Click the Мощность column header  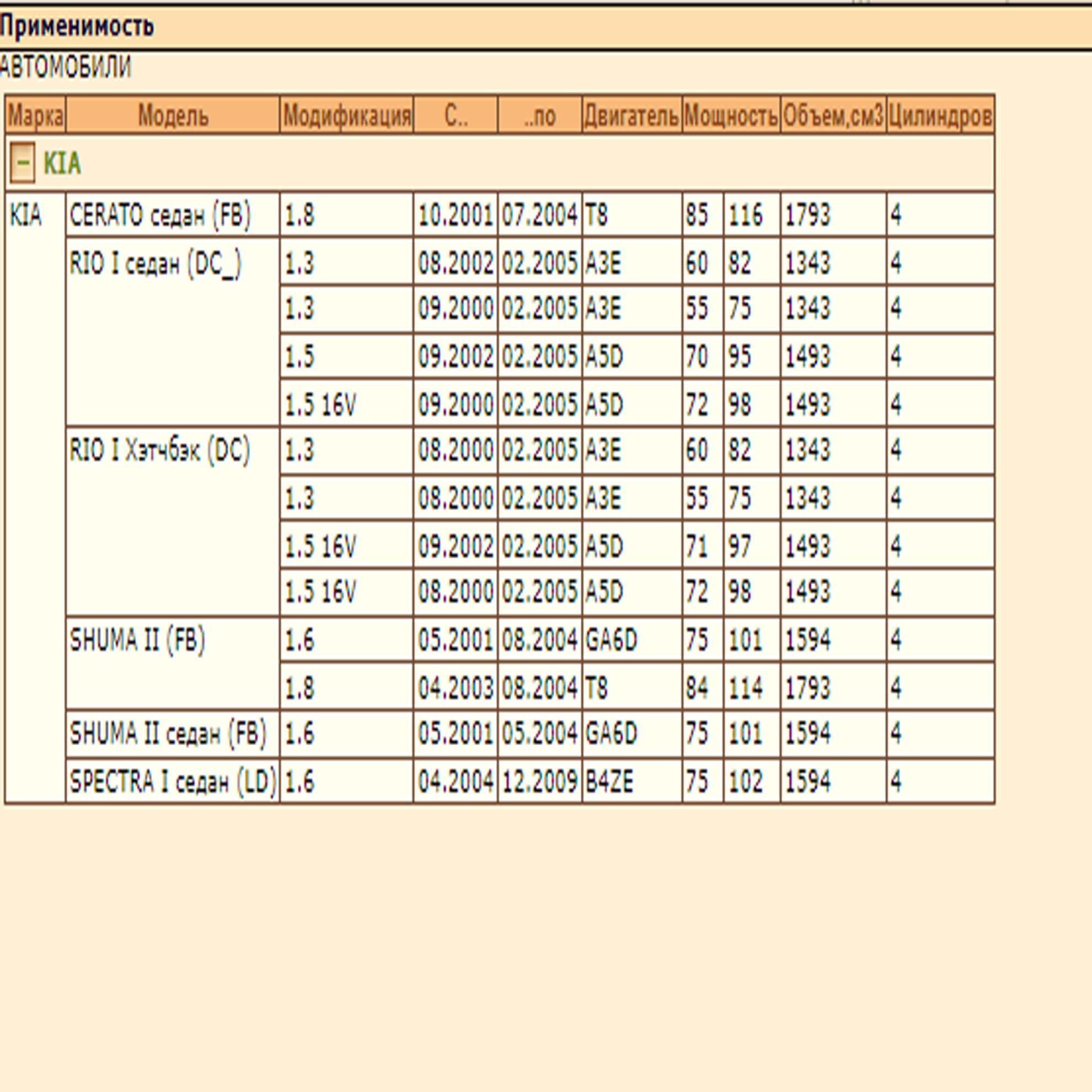tap(731, 116)
